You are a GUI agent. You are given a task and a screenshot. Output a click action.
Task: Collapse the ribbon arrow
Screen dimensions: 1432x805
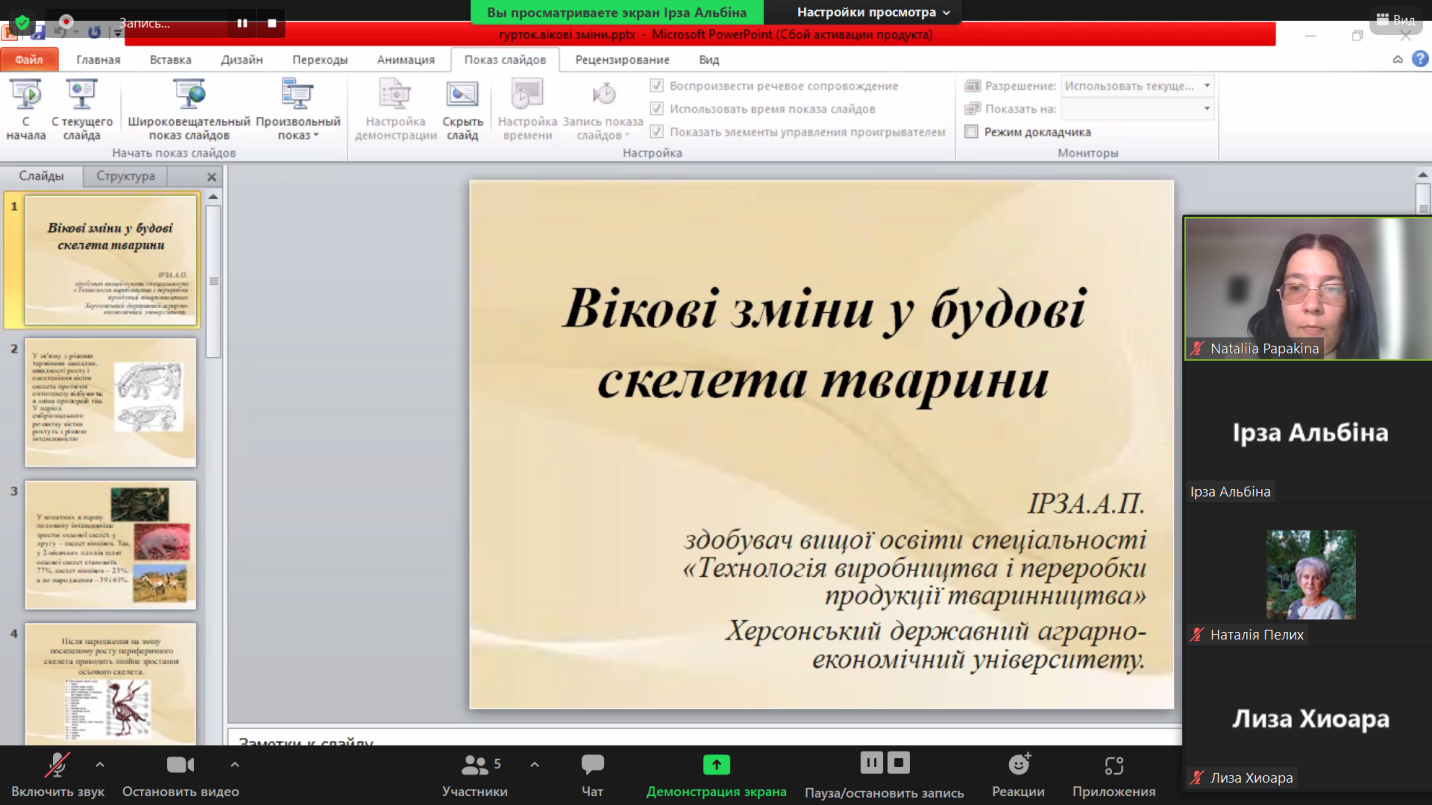coord(1398,60)
